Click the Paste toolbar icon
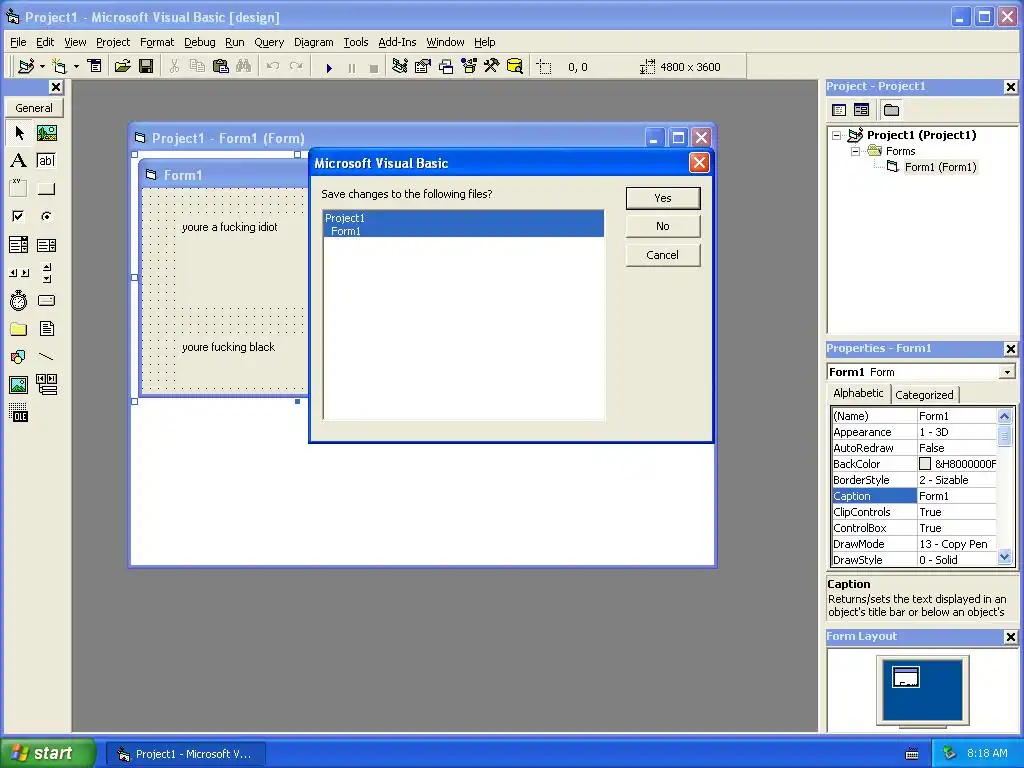Viewport: 1024px width, 768px height. 221,67
